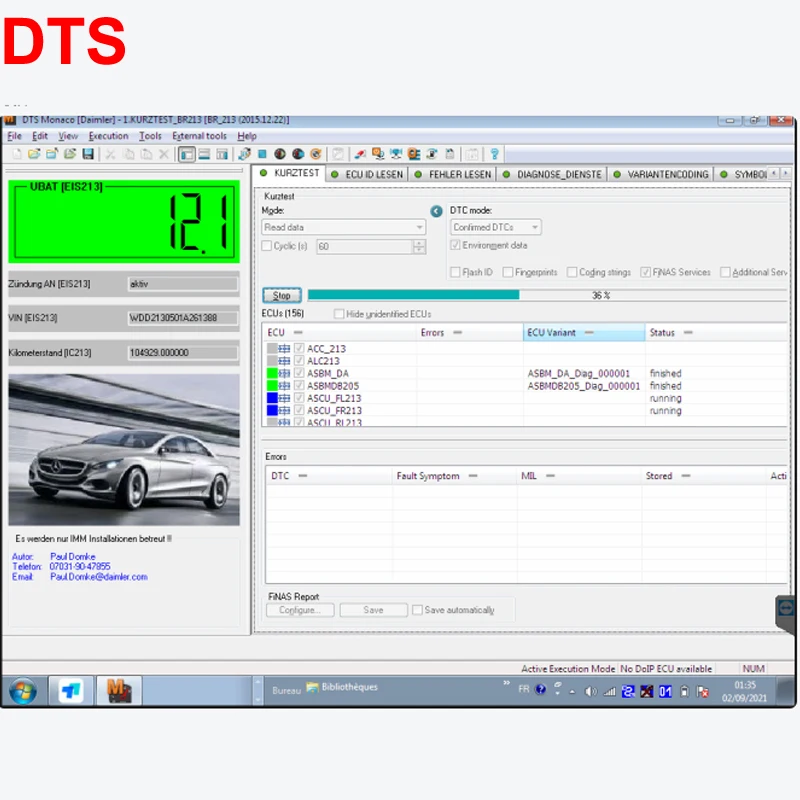Enable the Cyclic (s) checkbox
Viewport: 800px width, 800px height.
click(266, 246)
